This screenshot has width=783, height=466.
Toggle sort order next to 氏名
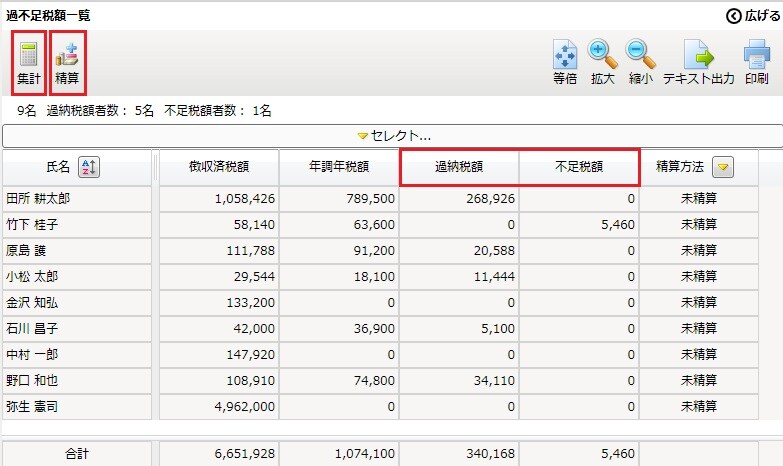(88, 167)
